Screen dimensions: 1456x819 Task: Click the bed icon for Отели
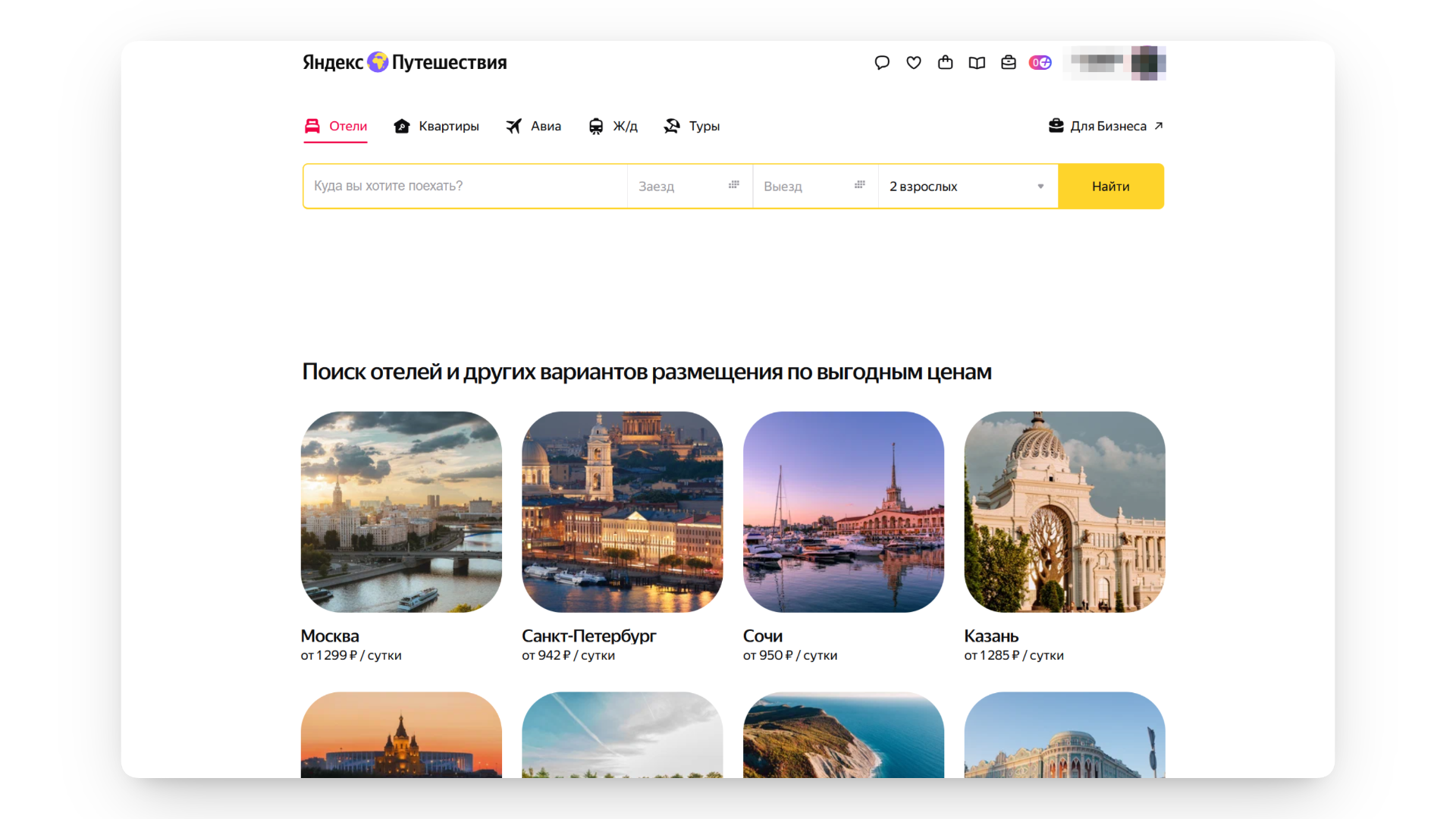click(x=312, y=126)
